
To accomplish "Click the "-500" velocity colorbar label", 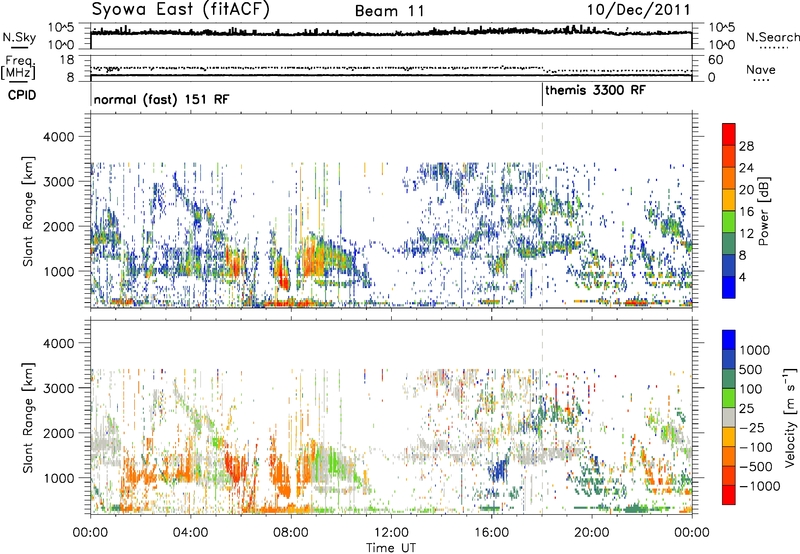I will click(x=756, y=467).
